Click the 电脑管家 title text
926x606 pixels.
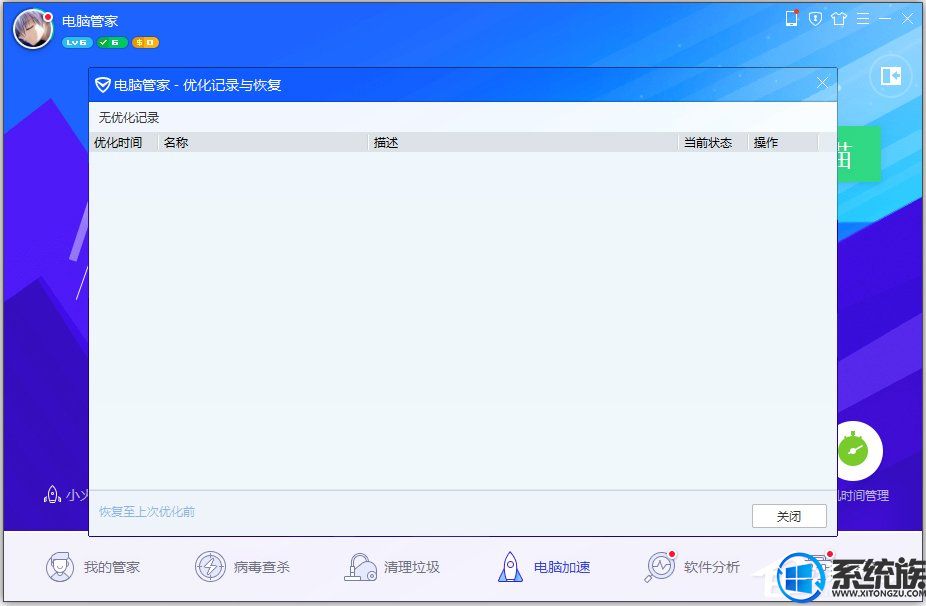(90, 21)
